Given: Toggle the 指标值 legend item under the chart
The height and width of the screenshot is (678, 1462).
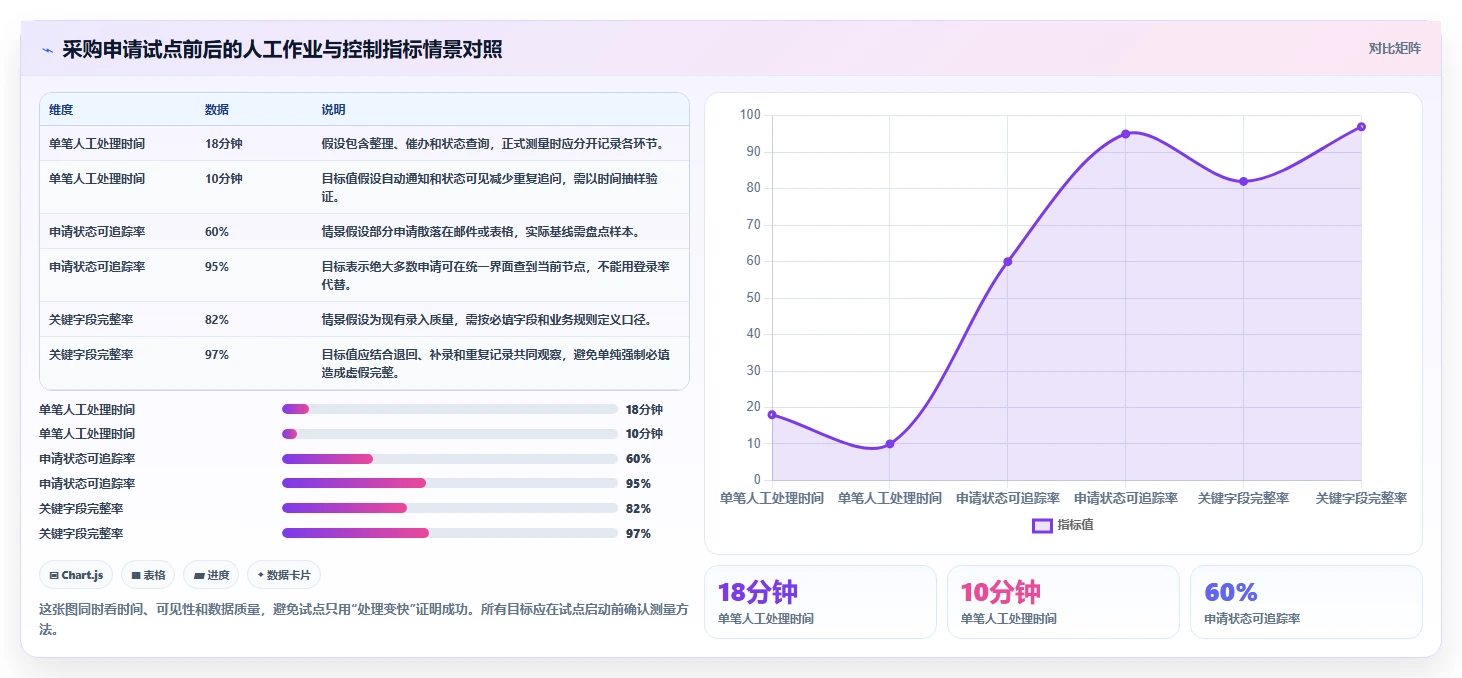Looking at the screenshot, I should click(1063, 525).
